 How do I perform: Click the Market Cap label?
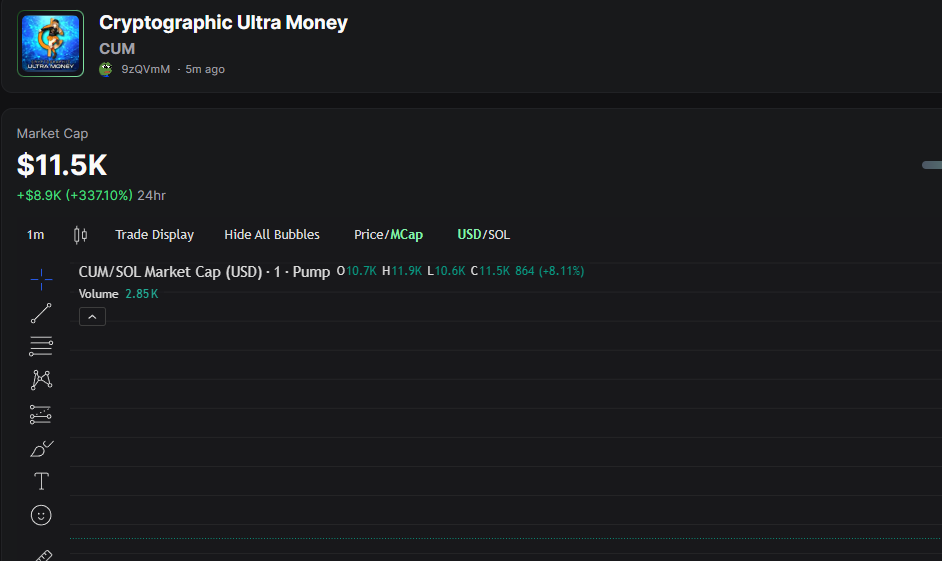pos(52,133)
